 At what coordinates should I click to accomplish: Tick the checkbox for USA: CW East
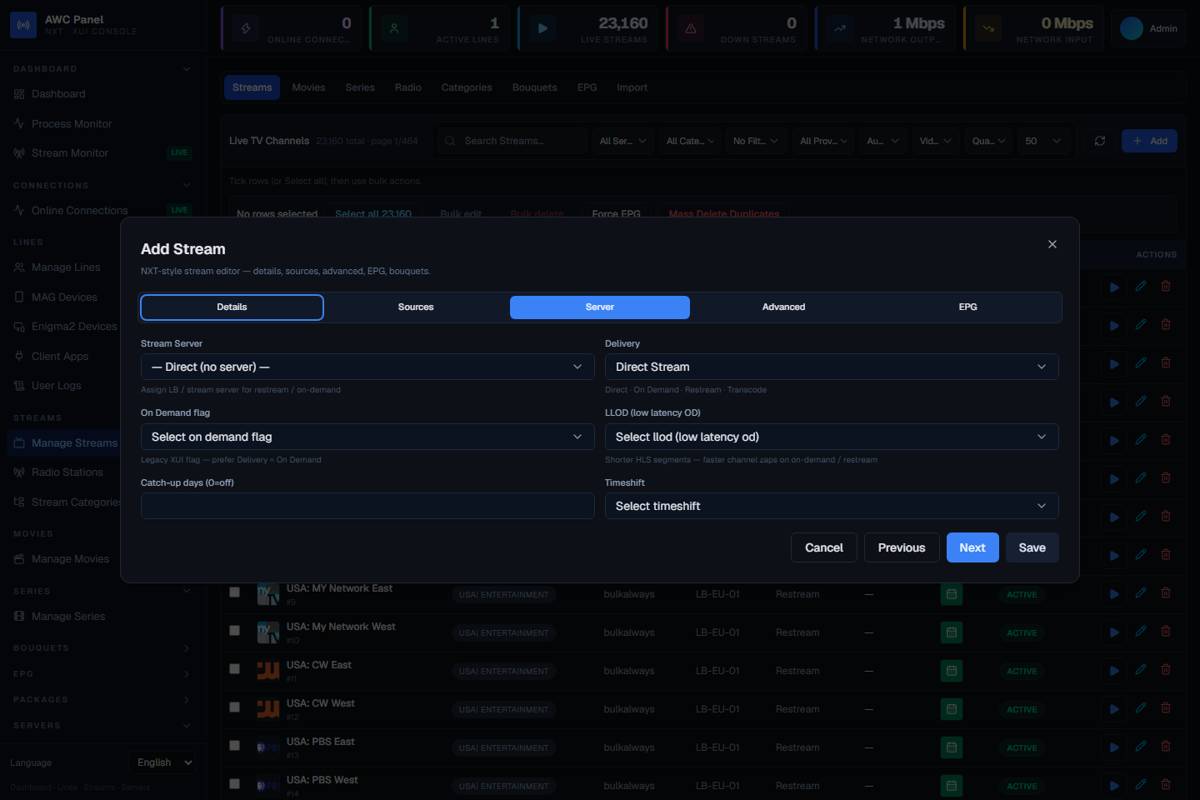pyautogui.click(x=235, y=669)
